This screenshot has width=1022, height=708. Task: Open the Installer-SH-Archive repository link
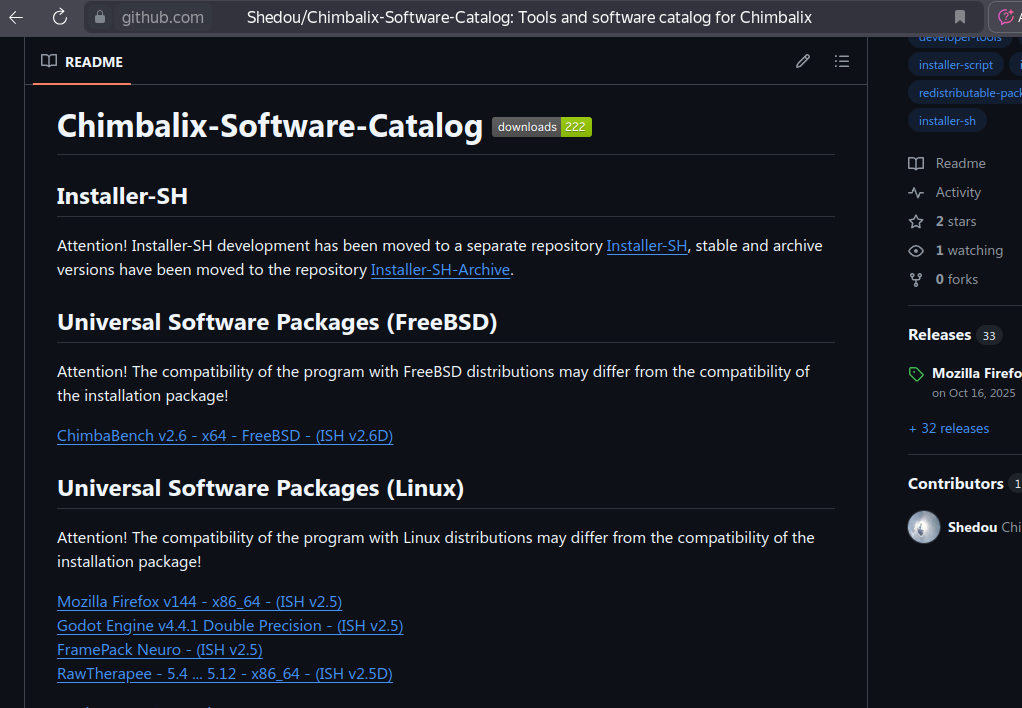coord(440,270)
